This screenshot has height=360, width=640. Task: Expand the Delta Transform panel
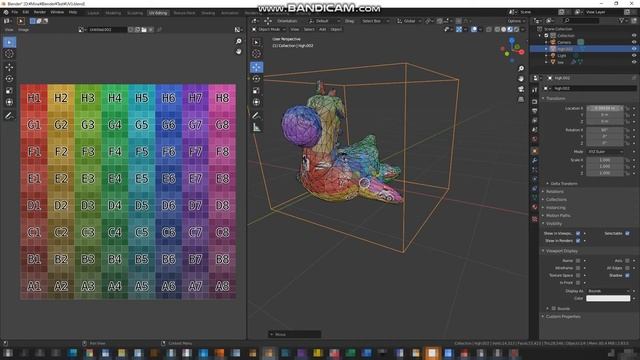563,184
